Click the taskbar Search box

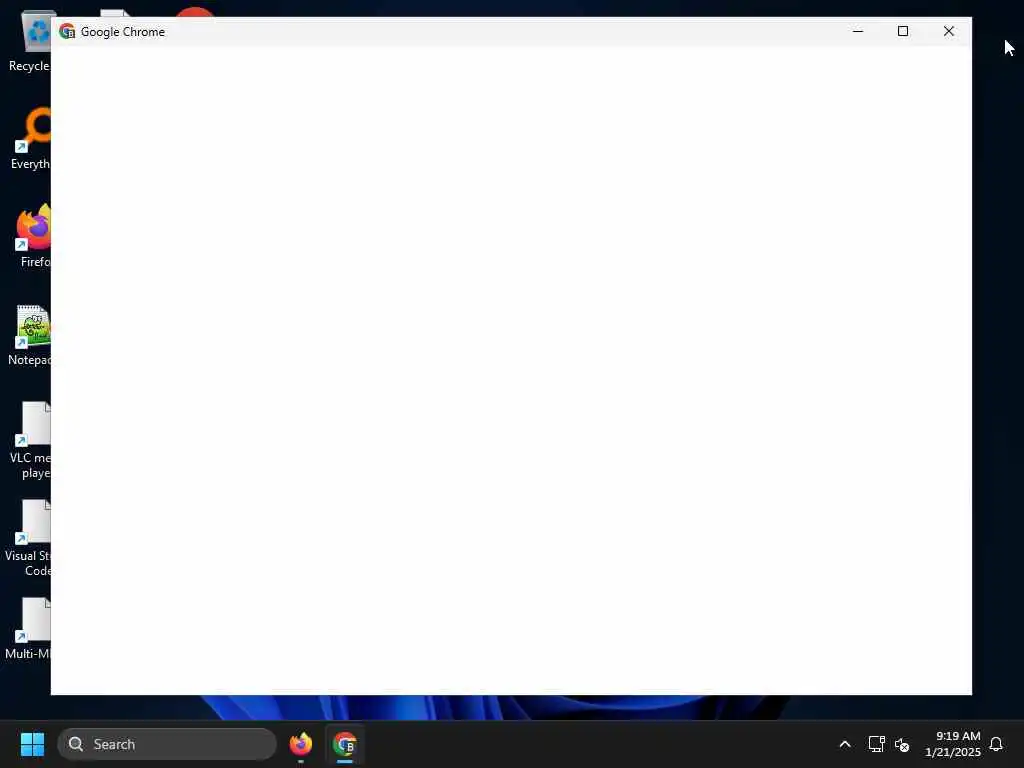[167, 744]
